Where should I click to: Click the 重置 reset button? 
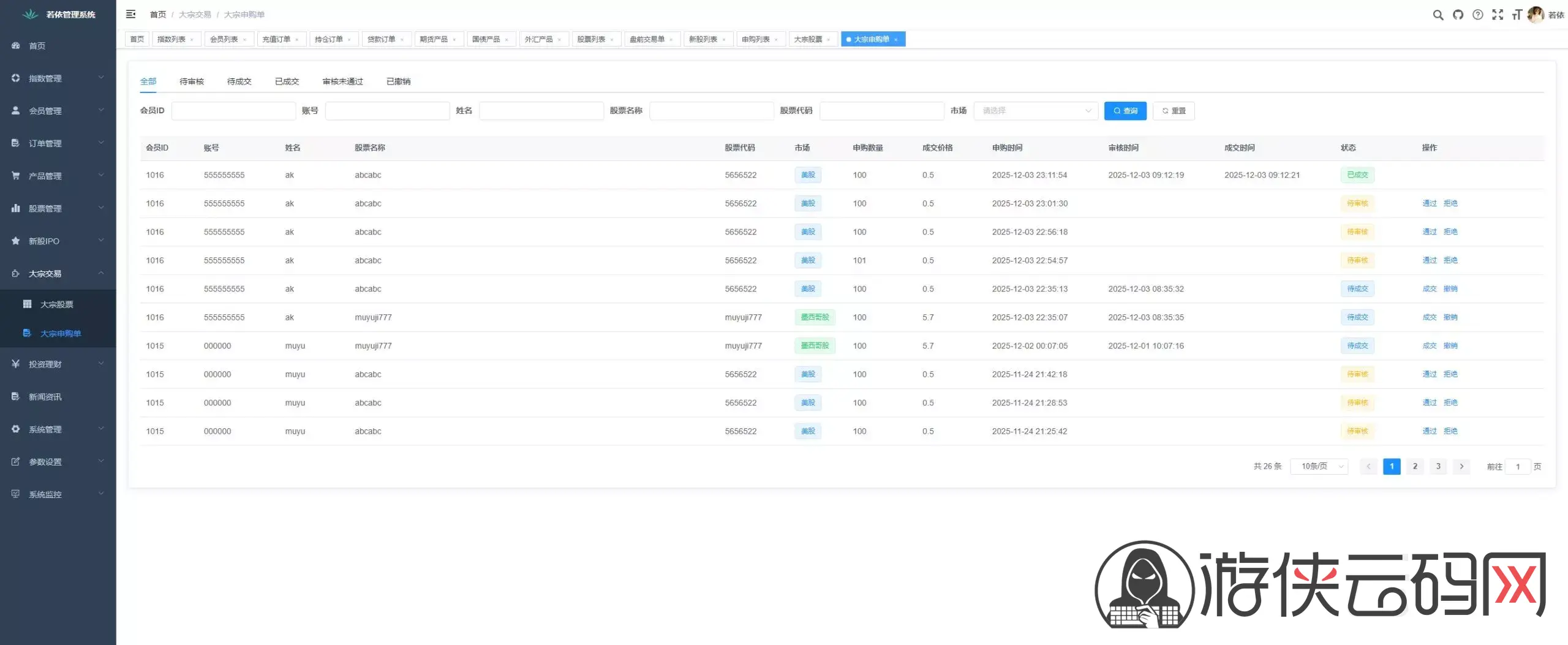(x=1173, y=111)
